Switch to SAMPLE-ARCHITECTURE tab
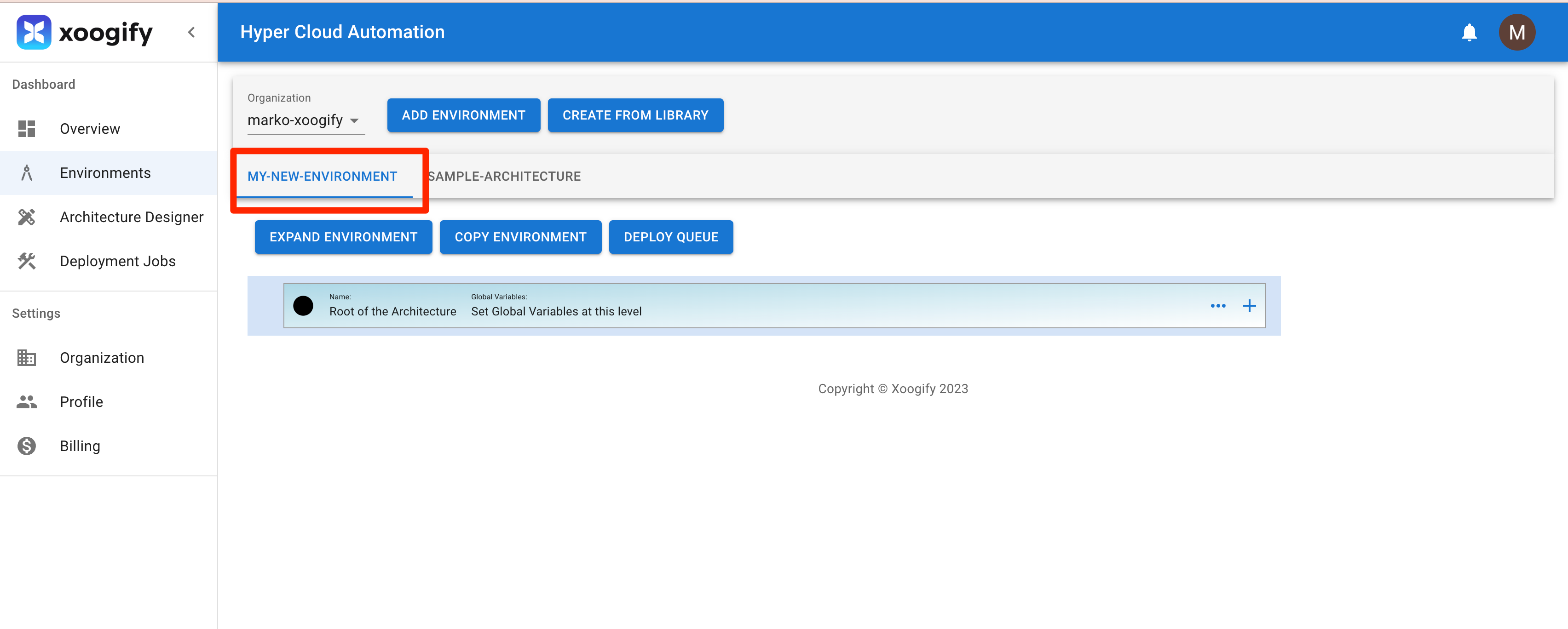This screenshot has width=1568, height=629. click(x=504, y=177)
